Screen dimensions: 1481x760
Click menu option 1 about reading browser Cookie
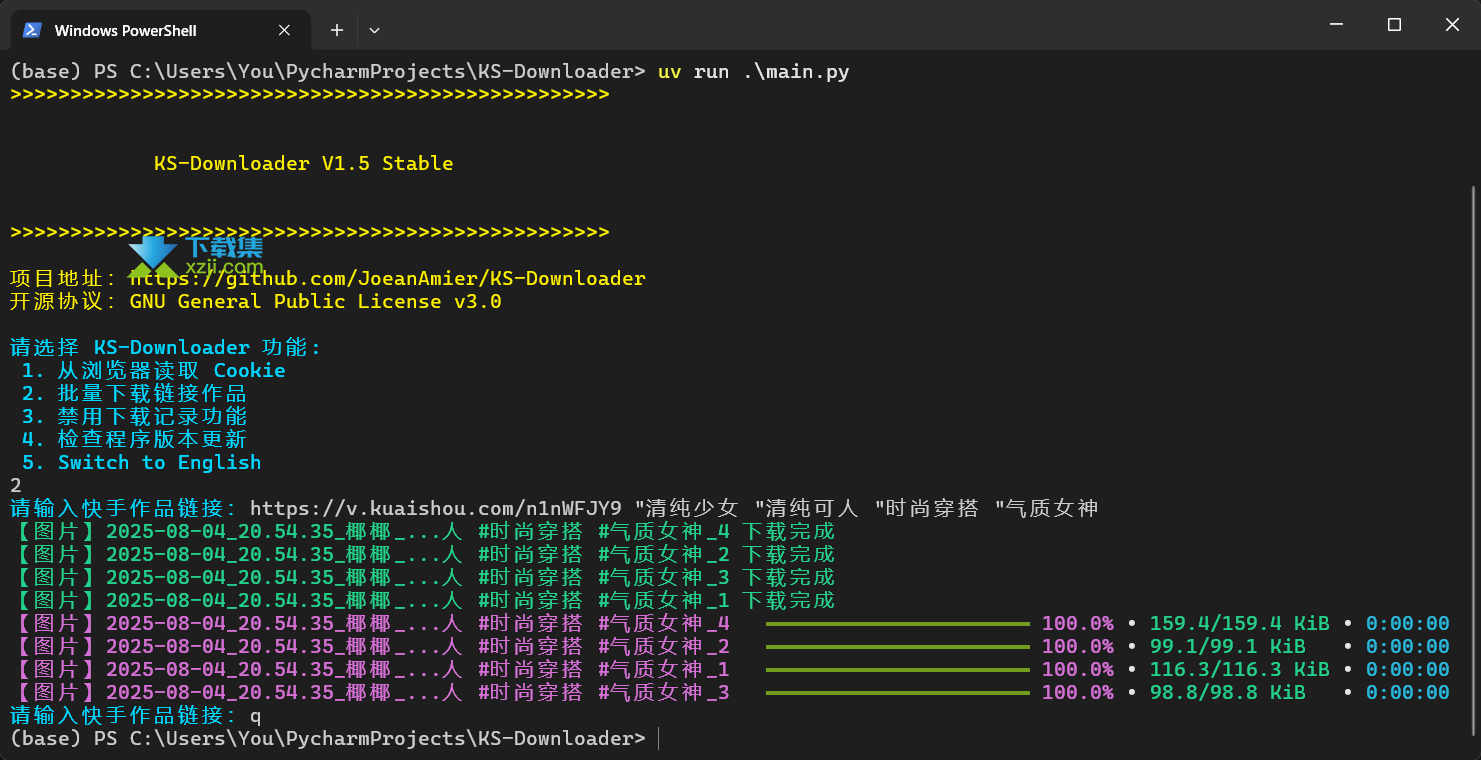[153, 370]
